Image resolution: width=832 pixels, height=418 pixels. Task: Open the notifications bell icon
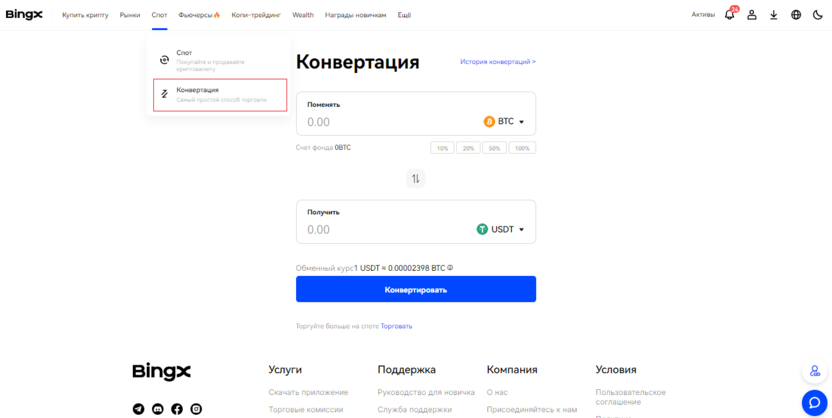(x=729, y=15)
